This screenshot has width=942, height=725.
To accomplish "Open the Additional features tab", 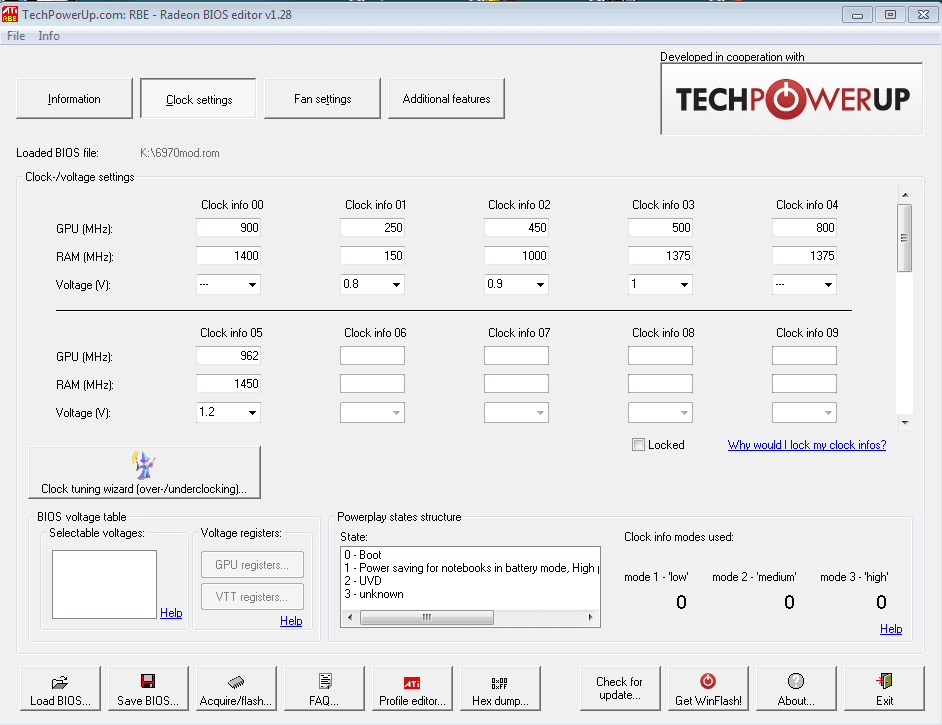I will 446,99.
